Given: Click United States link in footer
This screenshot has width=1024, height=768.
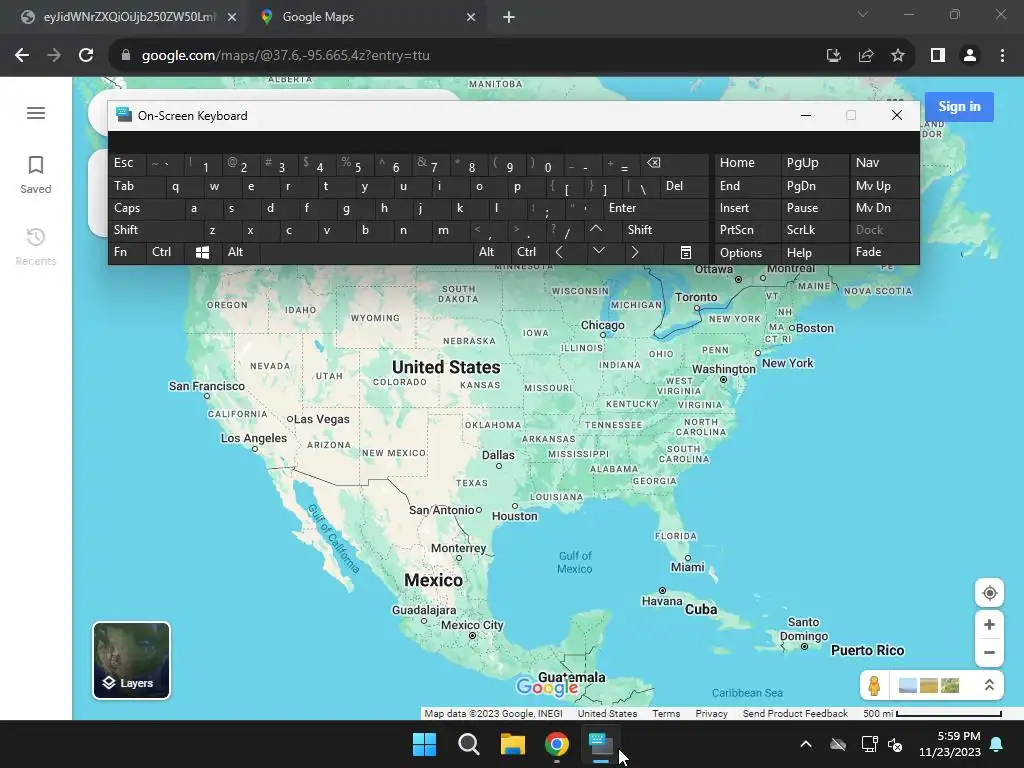Looking at the screenshot, I should (607, 714).
